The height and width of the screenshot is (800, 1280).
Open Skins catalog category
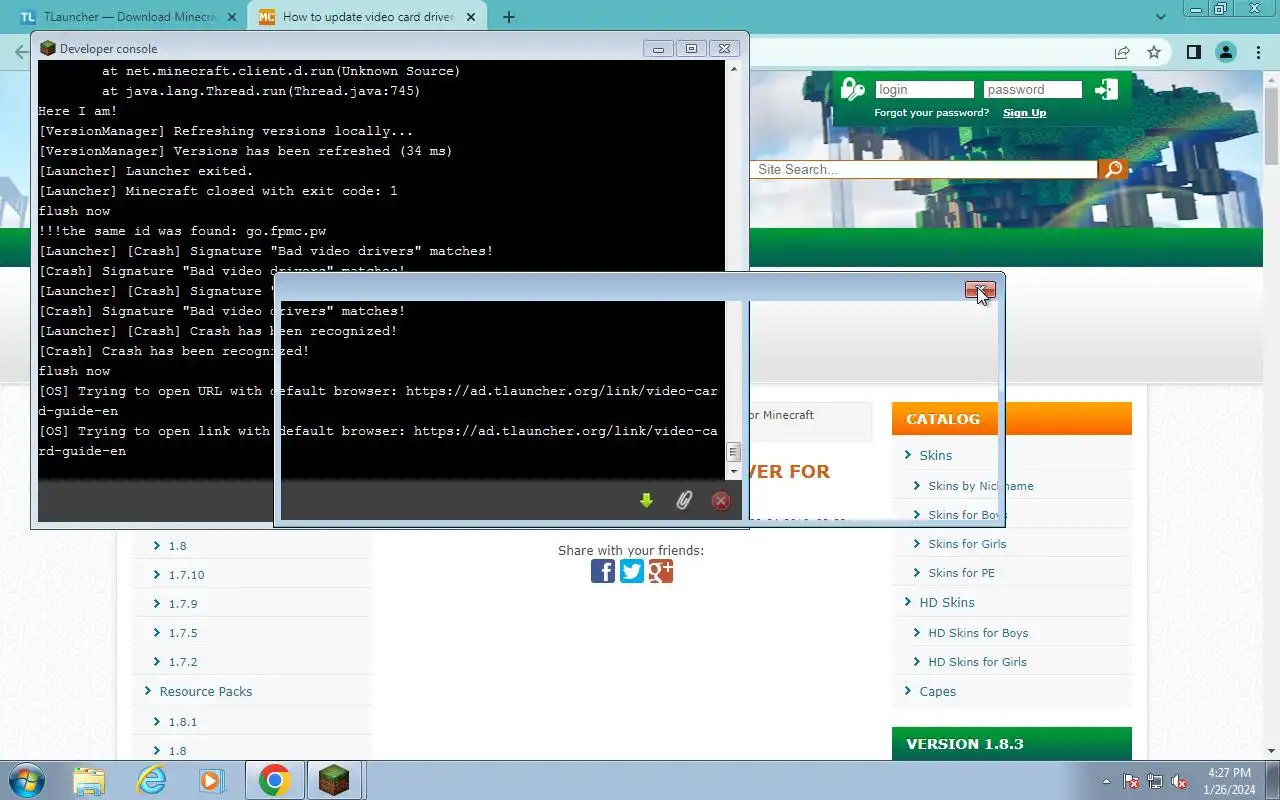coord(935,455)
